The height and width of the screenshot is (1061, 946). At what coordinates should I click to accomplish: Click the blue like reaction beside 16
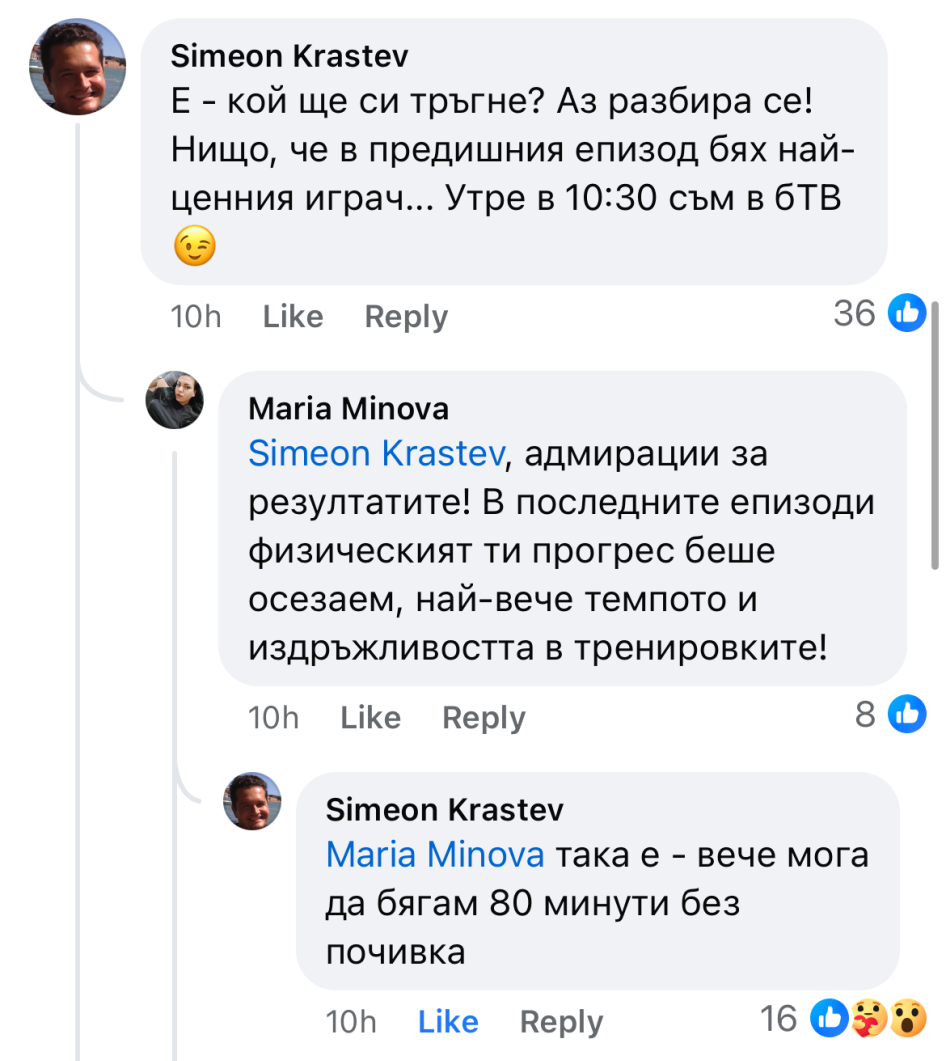(x=832, y=1018)
